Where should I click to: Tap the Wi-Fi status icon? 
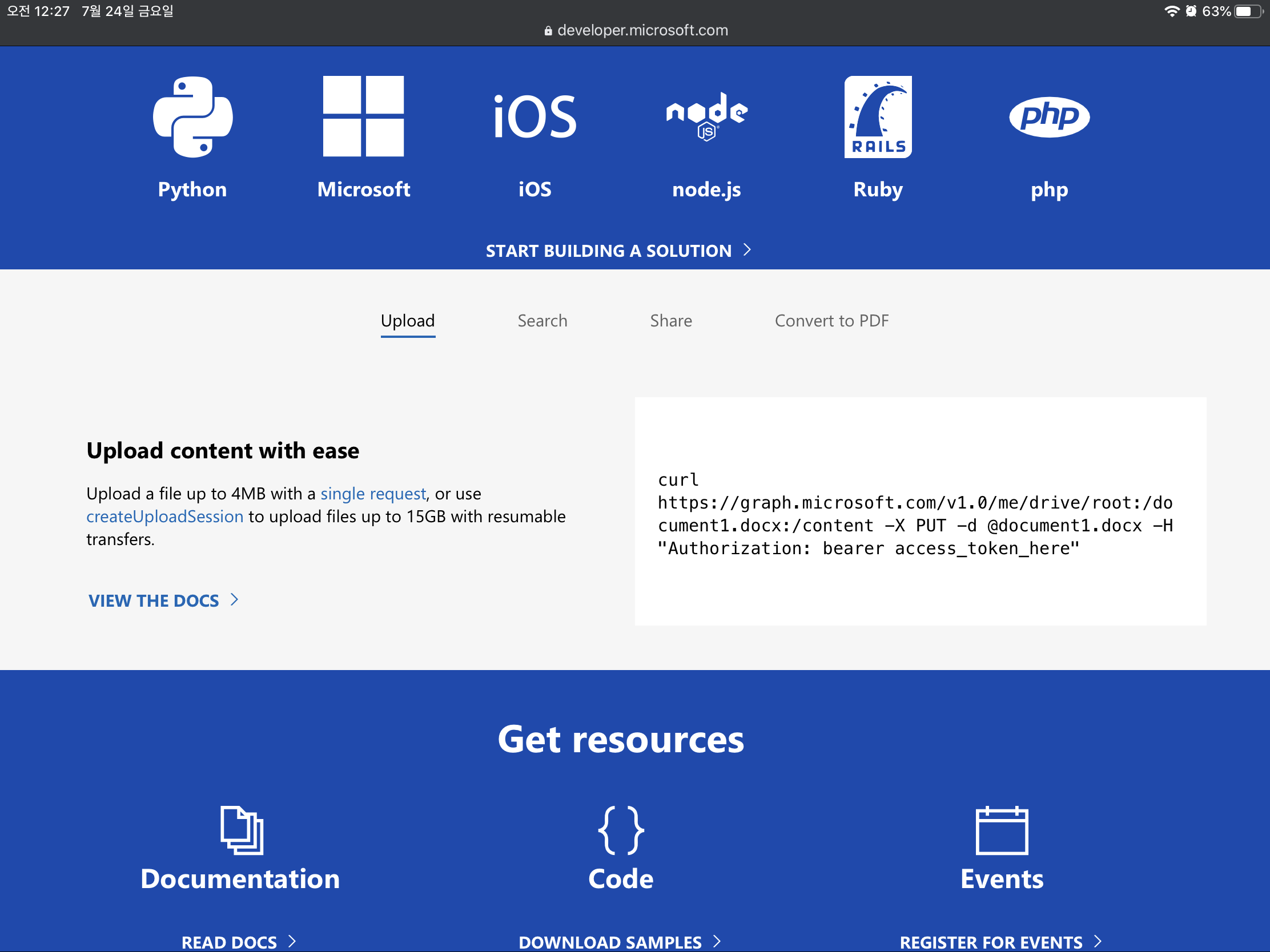click(1171, 11)
